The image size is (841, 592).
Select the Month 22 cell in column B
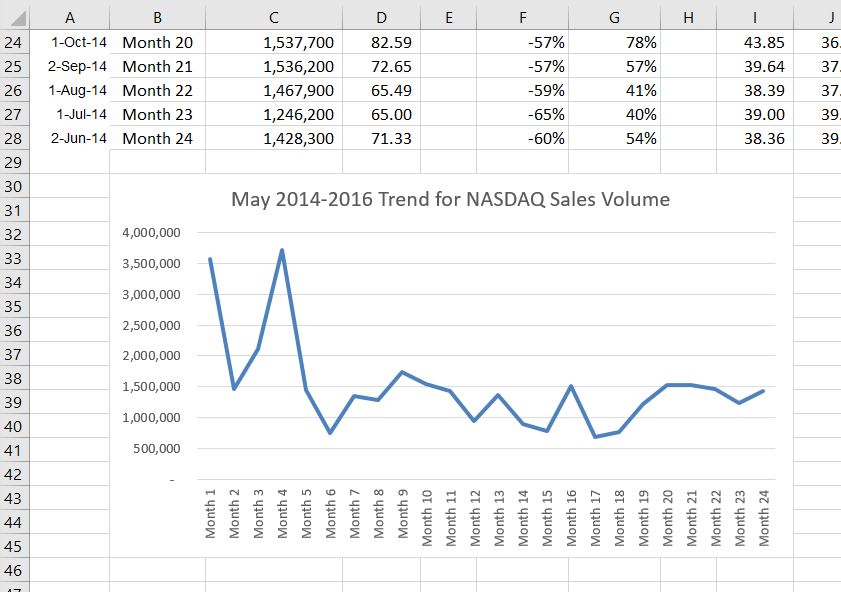pyautogui.click(x=157, y=90)
